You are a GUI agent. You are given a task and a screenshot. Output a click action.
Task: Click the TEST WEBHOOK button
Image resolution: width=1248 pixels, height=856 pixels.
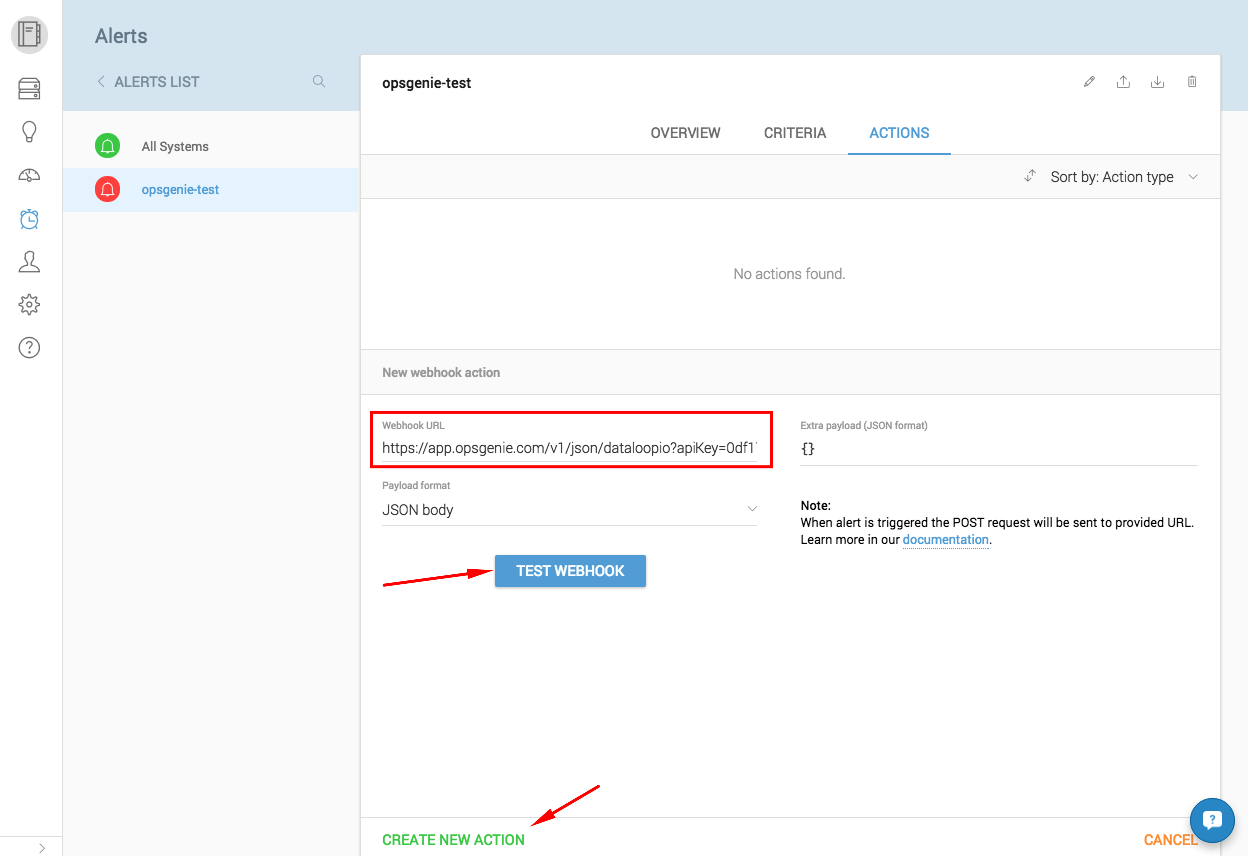pos(570,571)
